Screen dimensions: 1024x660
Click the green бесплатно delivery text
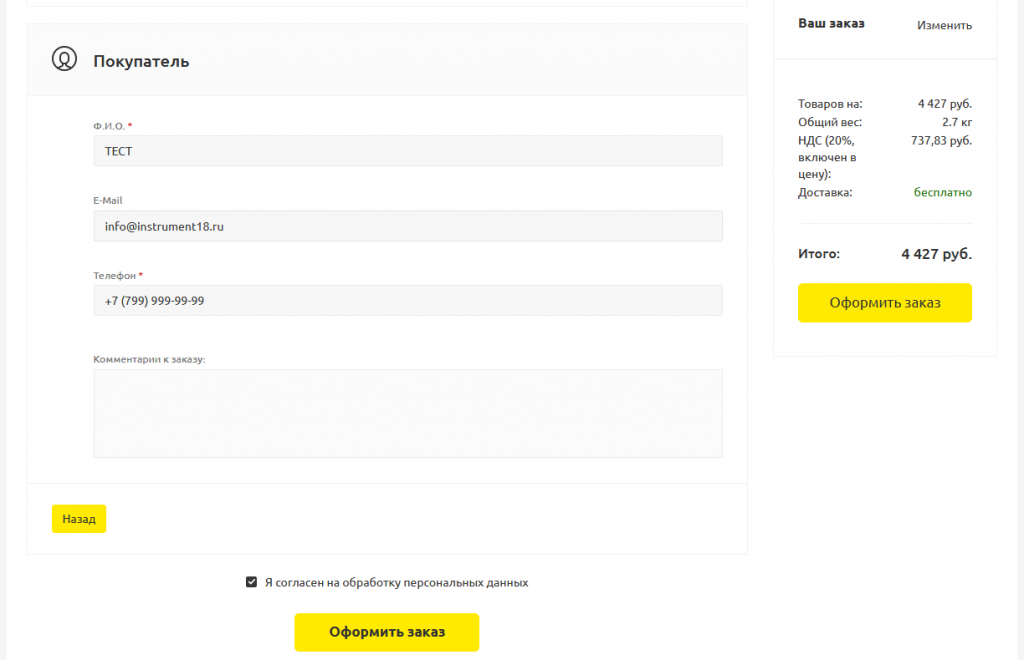[942, 192]
